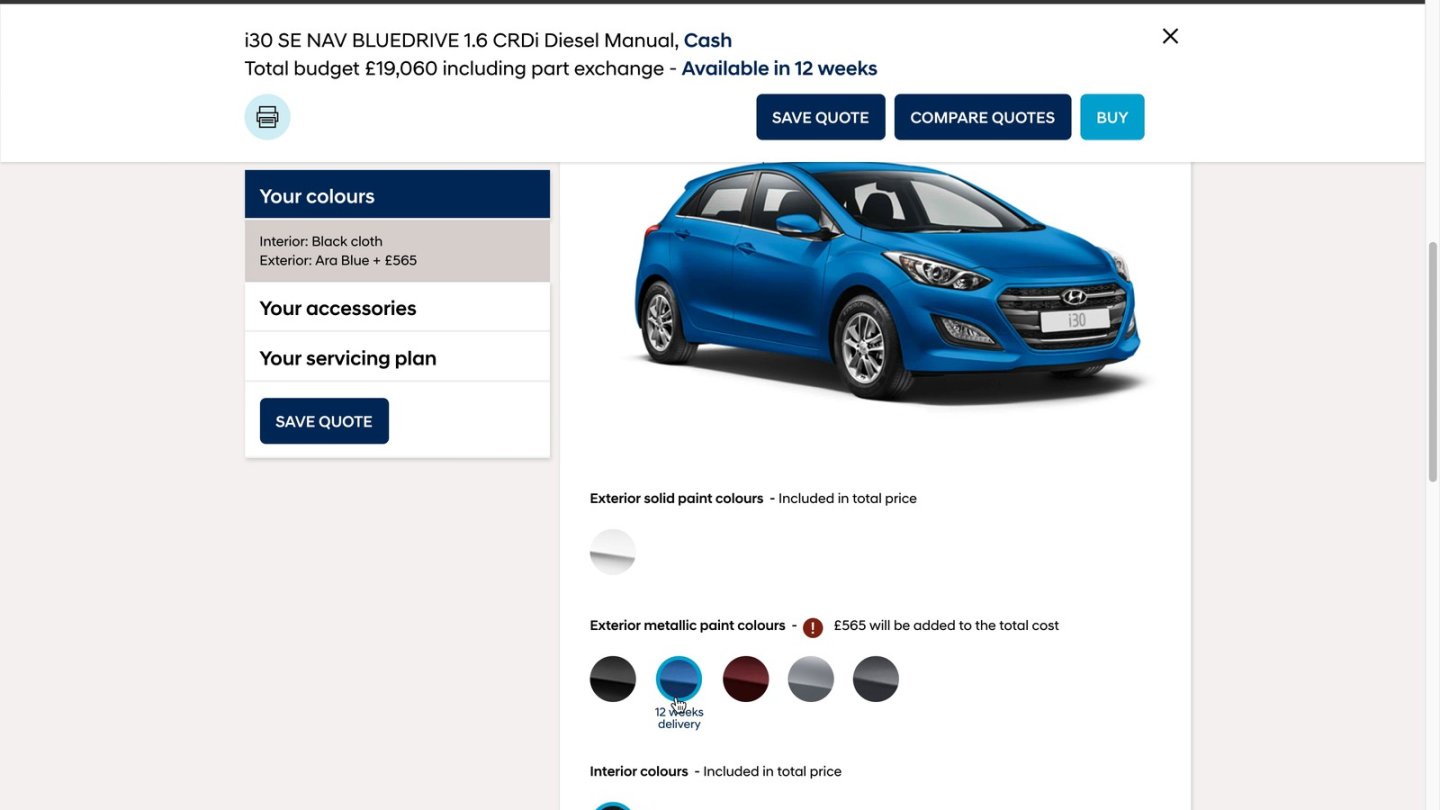The image size is (1440, 810).
Task: Select the Ara Blue metallic paint swatch
Action: 678,678
